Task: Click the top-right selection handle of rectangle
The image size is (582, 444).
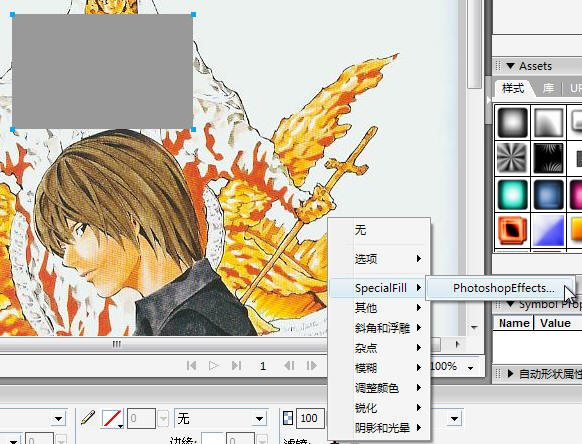Action: tap(193, 14)
